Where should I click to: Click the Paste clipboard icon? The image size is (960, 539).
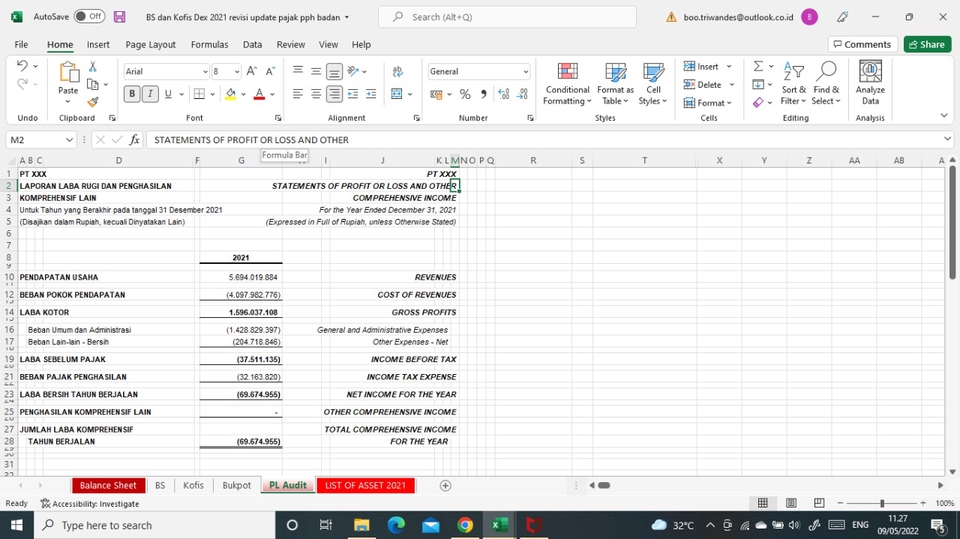pos(69,72)
